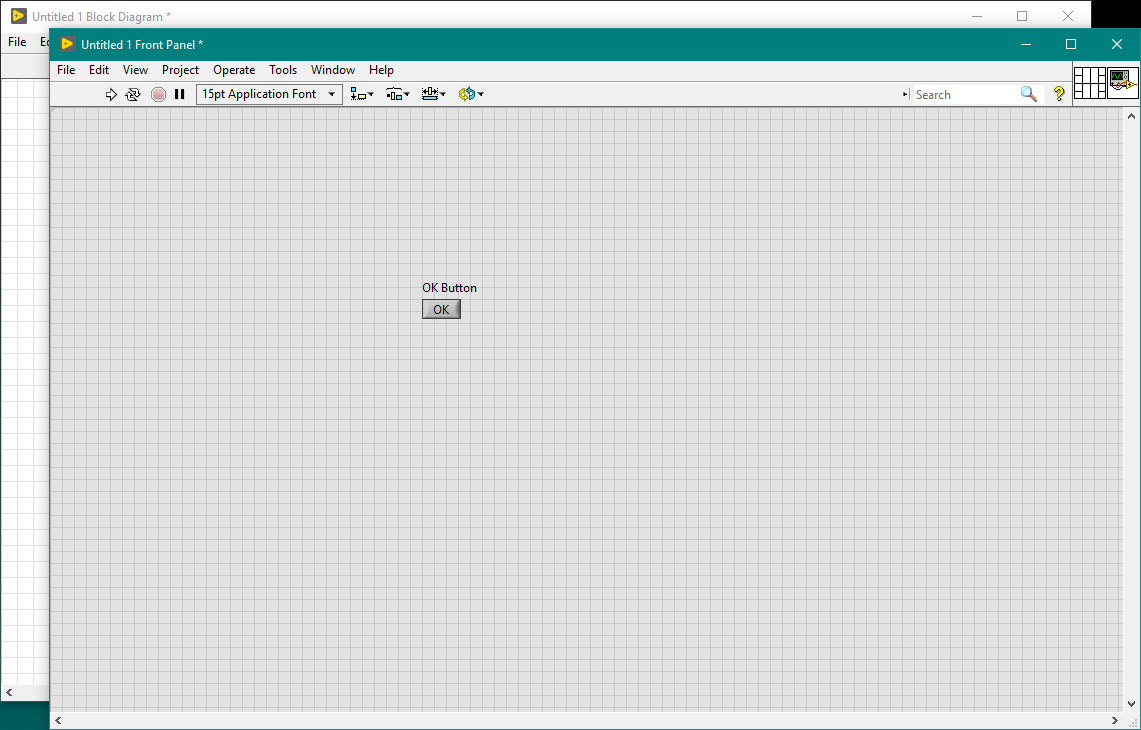Click the VI icon thumbnail

[x=1122, y=83]
